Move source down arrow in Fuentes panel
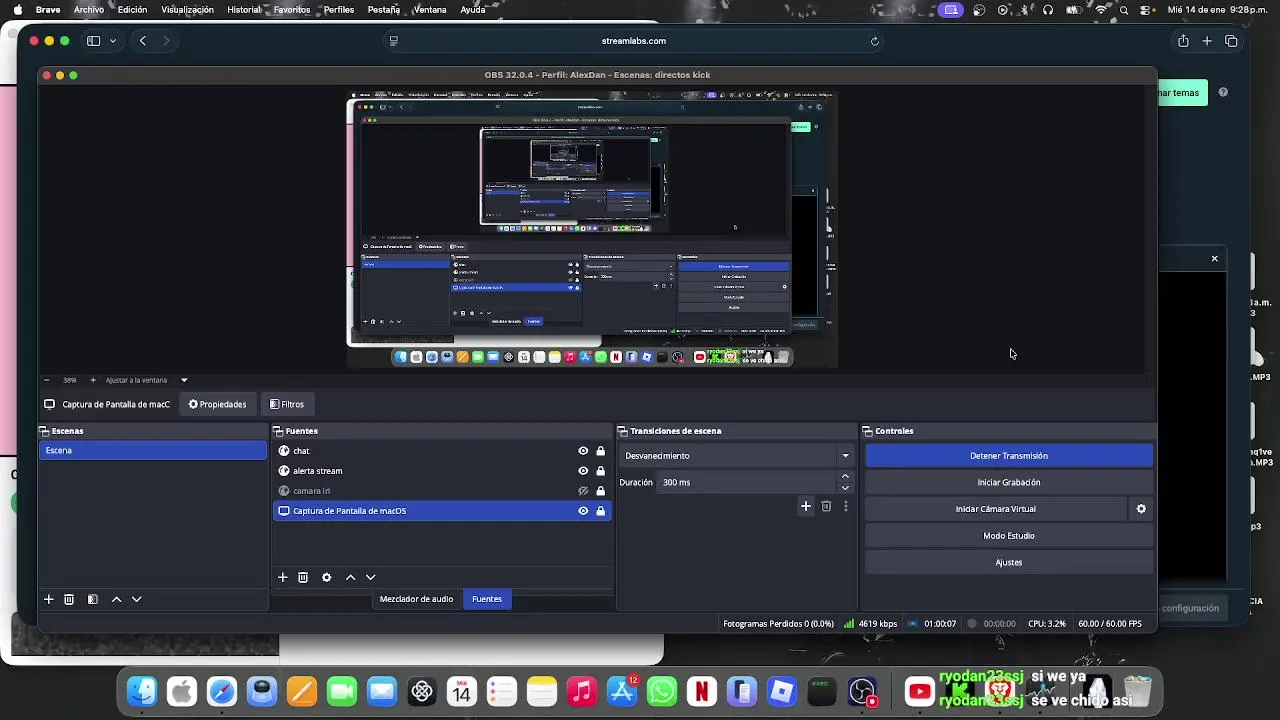 (370, 577)
